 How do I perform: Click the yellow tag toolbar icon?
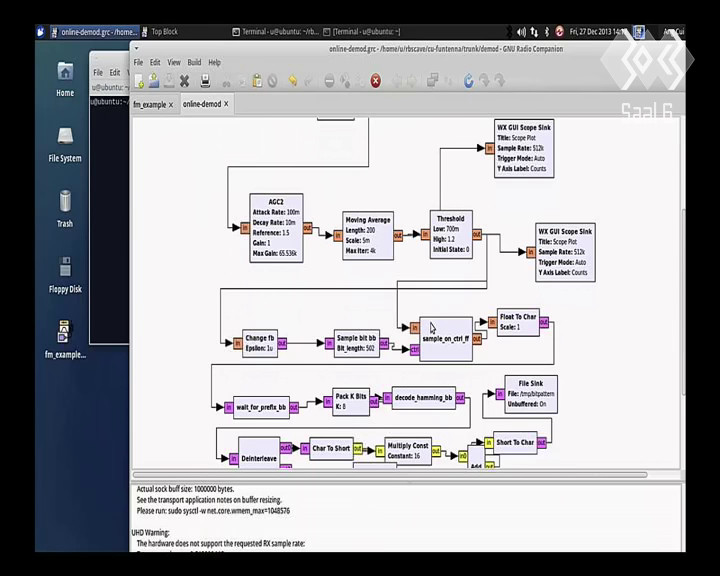[x=292, y=81]
